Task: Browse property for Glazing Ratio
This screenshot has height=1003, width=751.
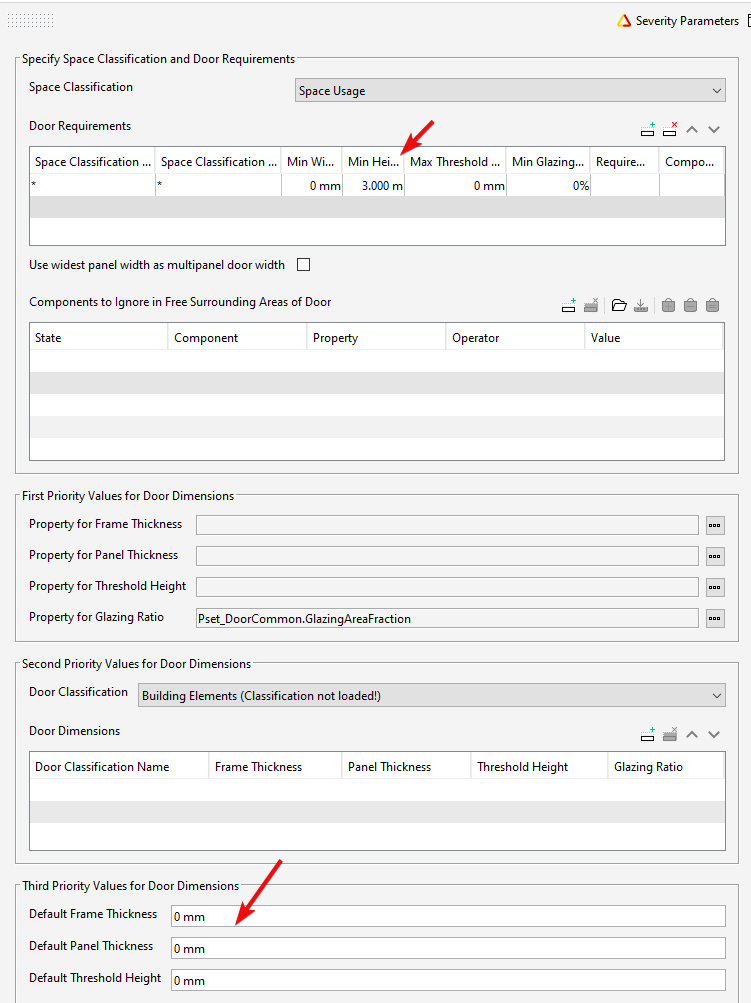Action: click(715, 618)
